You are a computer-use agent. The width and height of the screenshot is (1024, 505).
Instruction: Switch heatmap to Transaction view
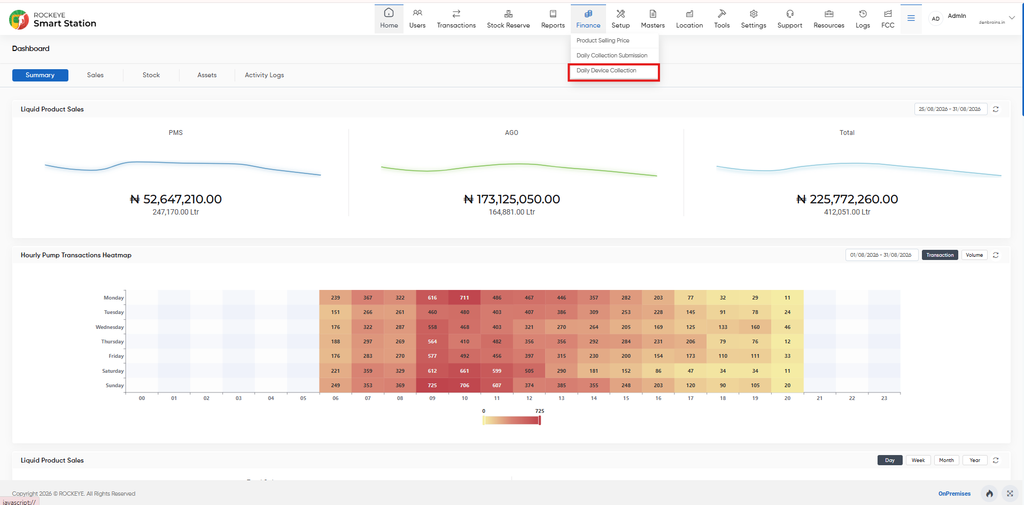(940, 255)
